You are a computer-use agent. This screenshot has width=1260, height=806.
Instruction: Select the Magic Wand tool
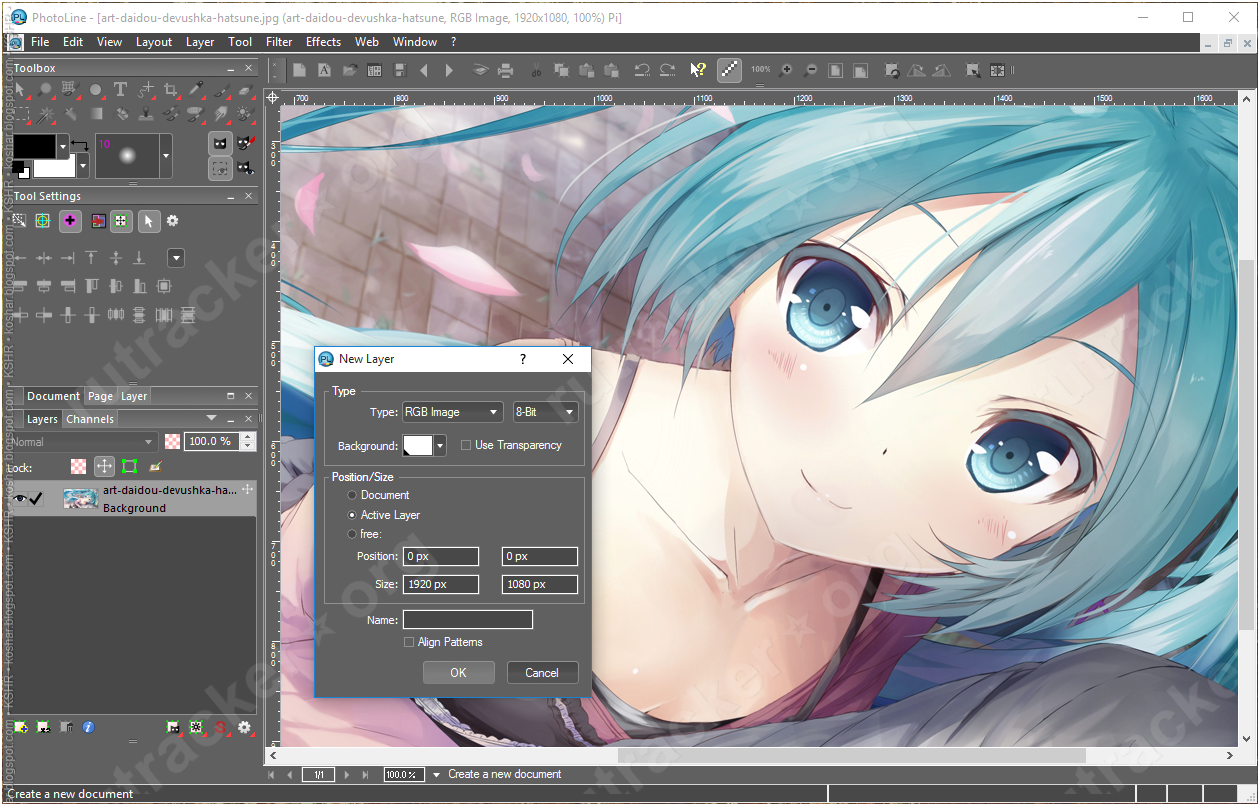(45, 114)
